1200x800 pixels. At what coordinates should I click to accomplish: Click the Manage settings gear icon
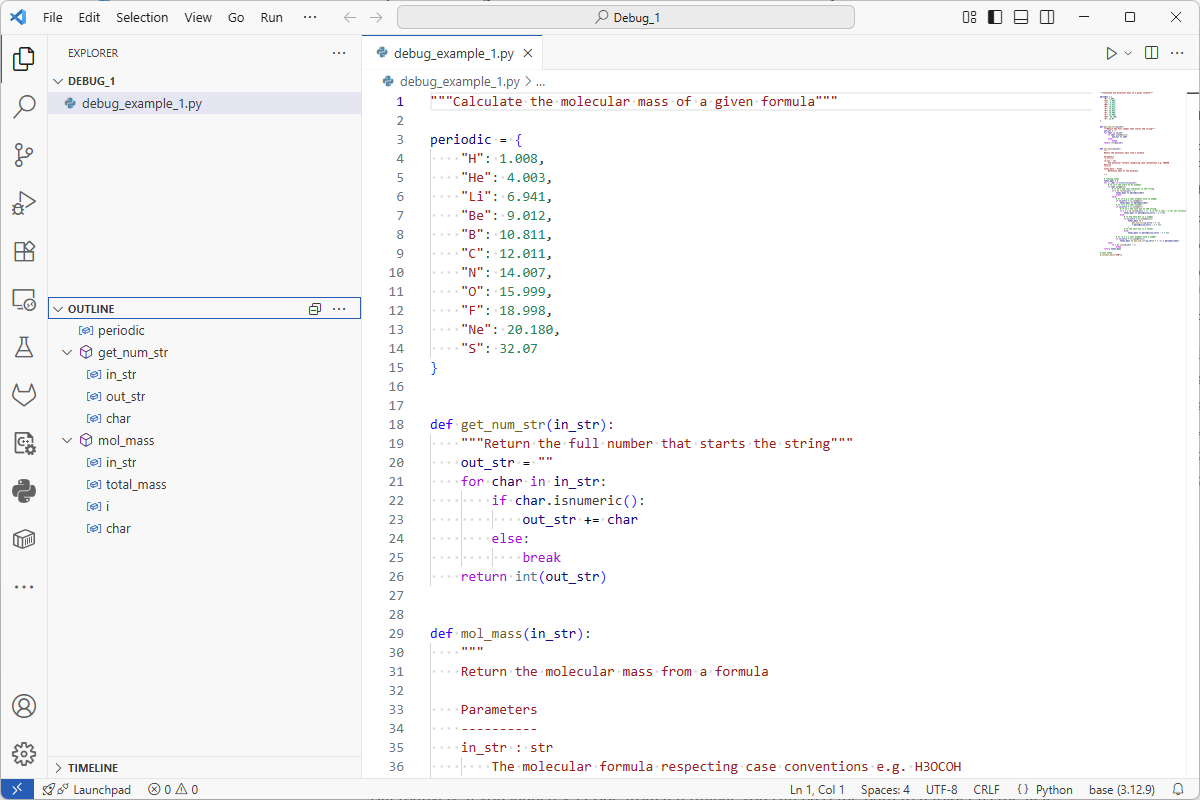pos(24,754)
